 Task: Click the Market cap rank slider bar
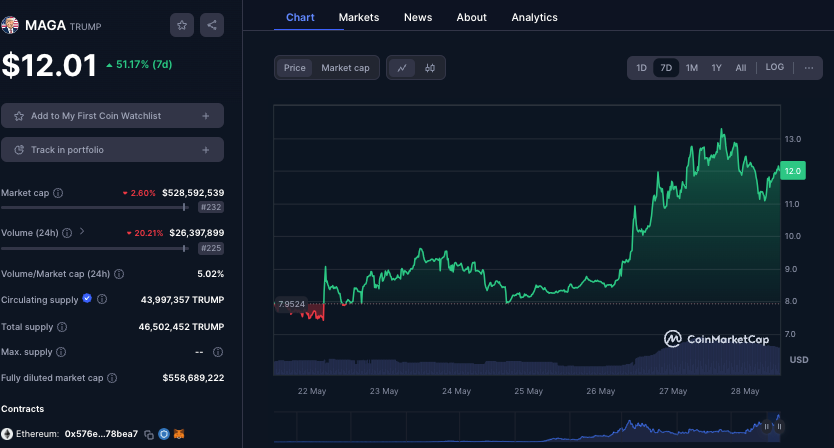pyautogui.click(x=95, y=207)
